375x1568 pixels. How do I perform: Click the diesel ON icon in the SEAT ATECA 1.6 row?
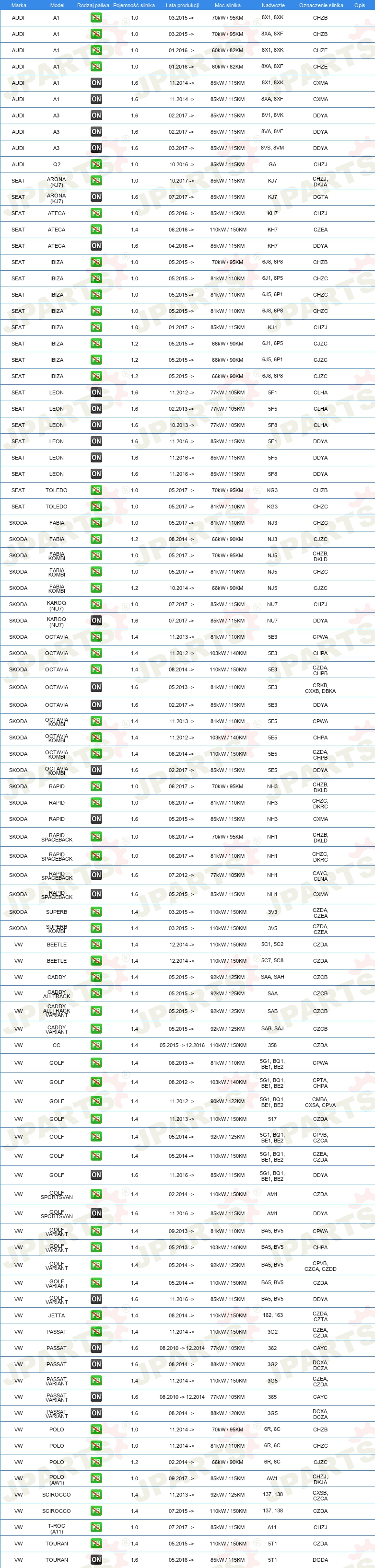(96, 246)
